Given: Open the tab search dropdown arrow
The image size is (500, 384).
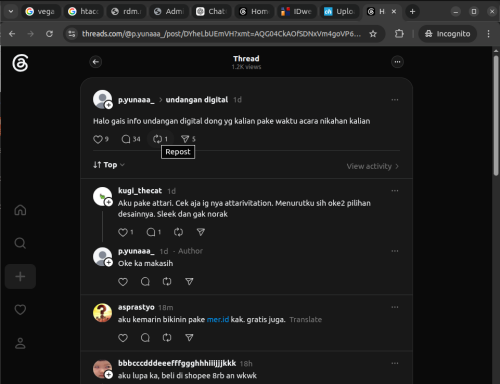Looking at the screenshot, I should 11,12.
